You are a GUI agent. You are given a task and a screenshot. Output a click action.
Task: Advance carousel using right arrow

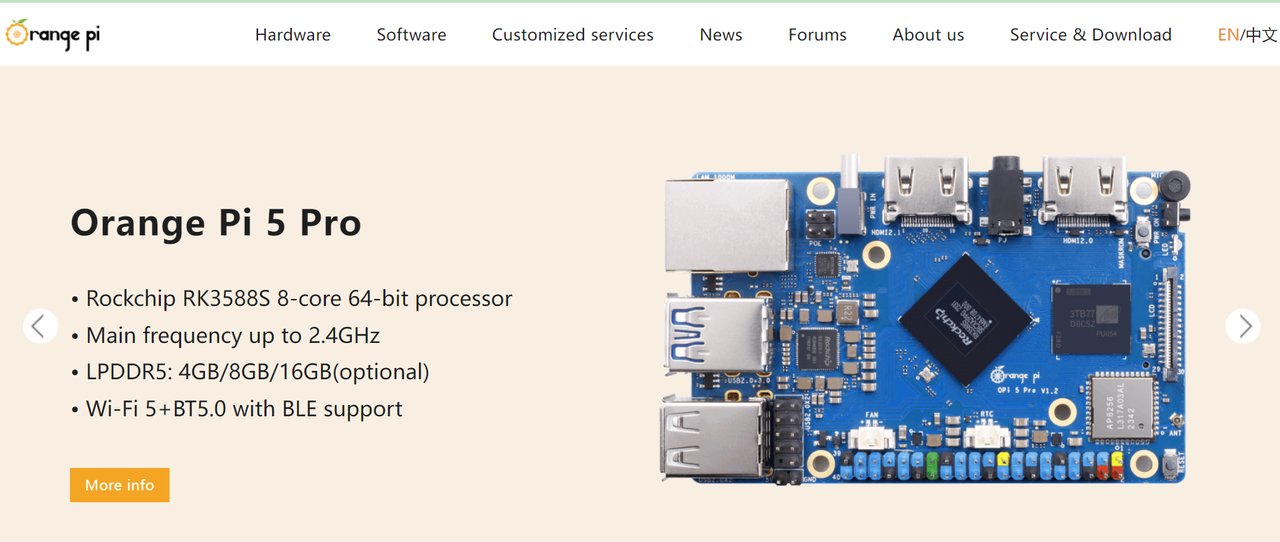coord(1243,326)
